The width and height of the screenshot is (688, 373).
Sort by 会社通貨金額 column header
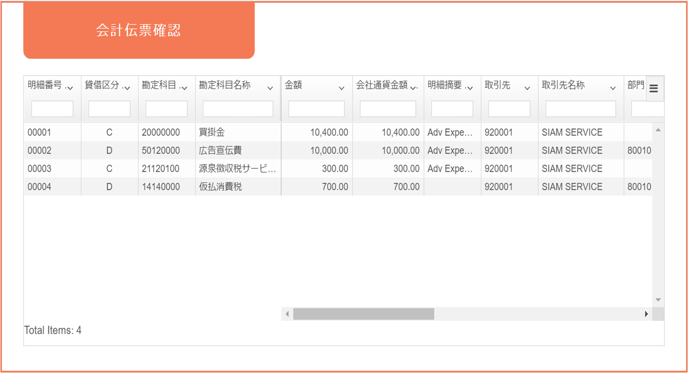(x=382, y=85)
